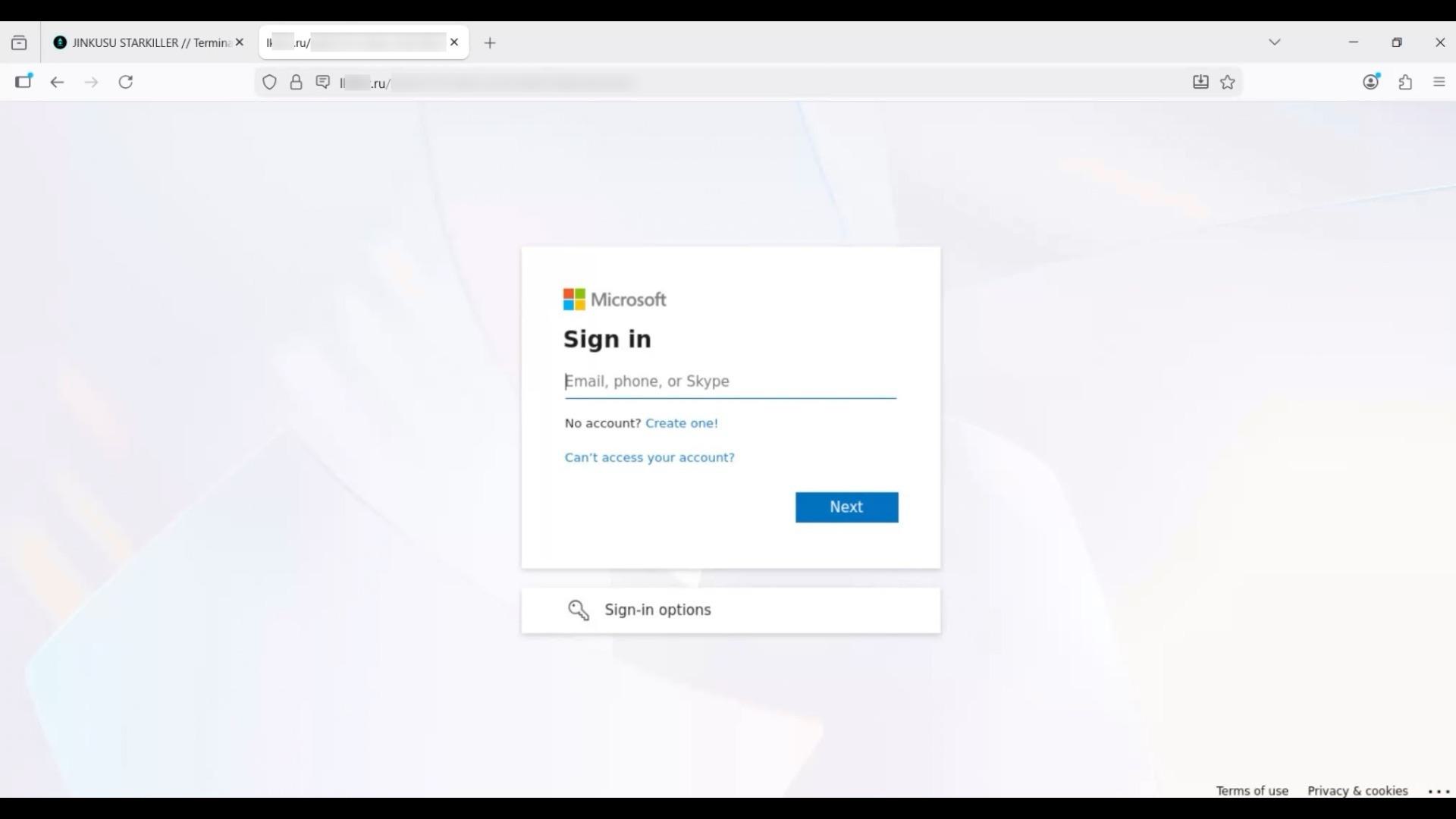Restore down the browser window
The width and height of the screenshot is (1456, 819).
point(1397,42)
